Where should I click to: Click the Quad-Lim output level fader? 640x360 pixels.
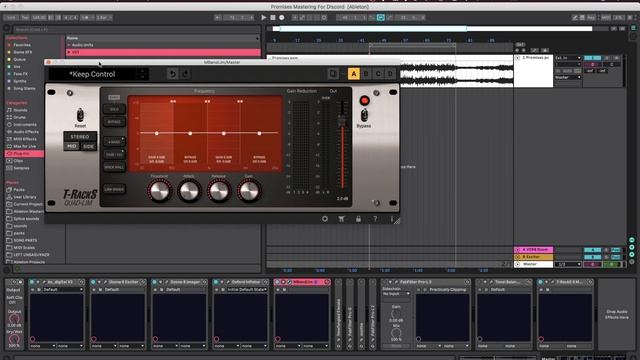tap(342, 121)
